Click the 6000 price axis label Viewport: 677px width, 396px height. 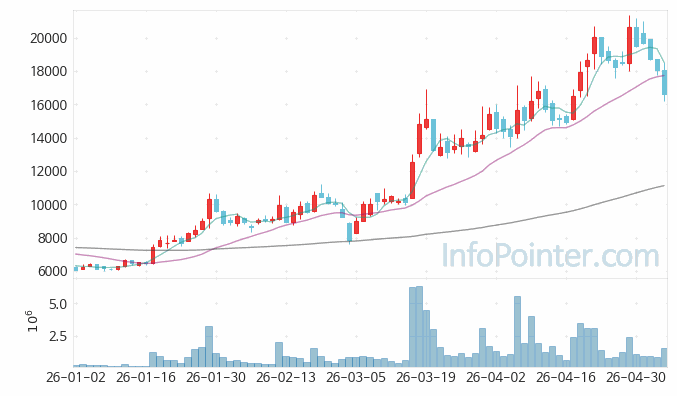click(x=52, y=271)
